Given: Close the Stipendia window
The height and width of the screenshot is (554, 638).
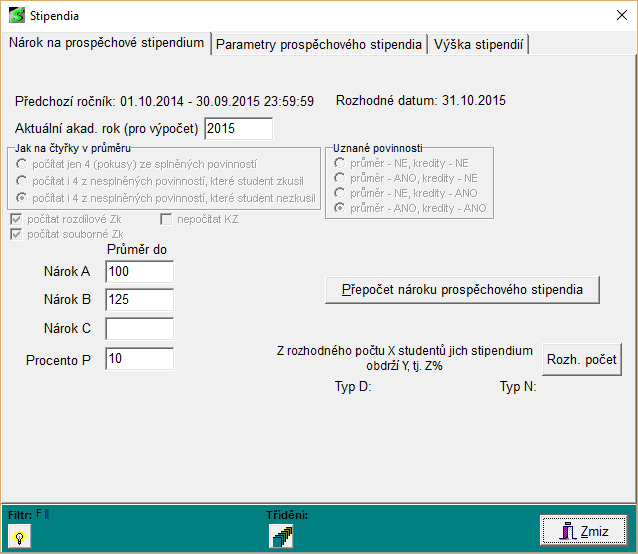Looking at the screenshot, I should coord(614,16).
